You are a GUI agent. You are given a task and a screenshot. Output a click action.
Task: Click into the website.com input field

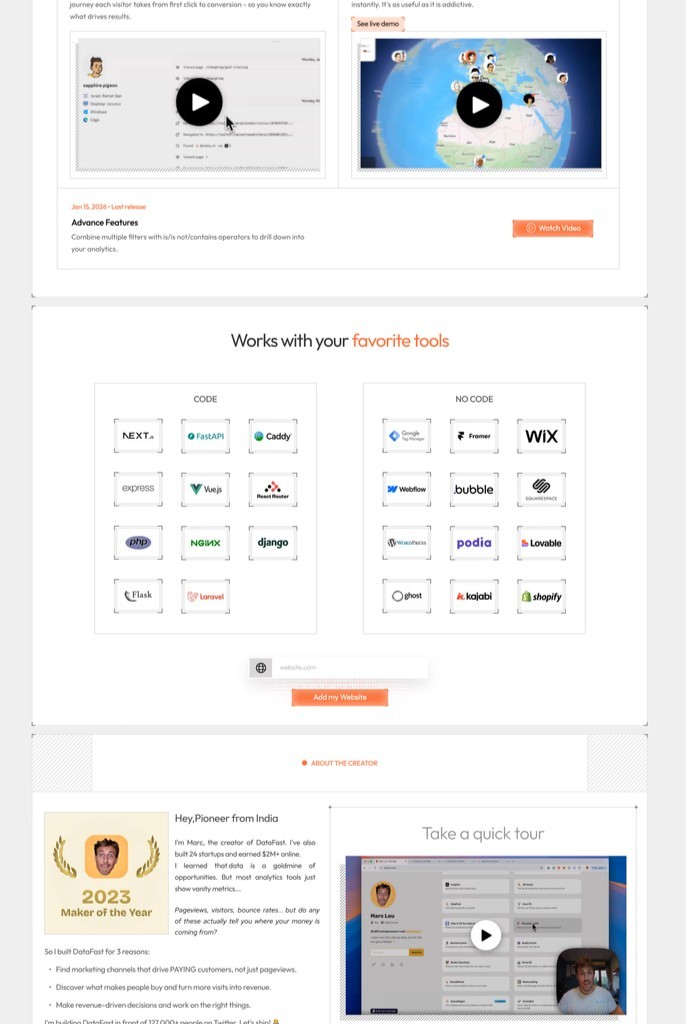[x=350, y=667]
